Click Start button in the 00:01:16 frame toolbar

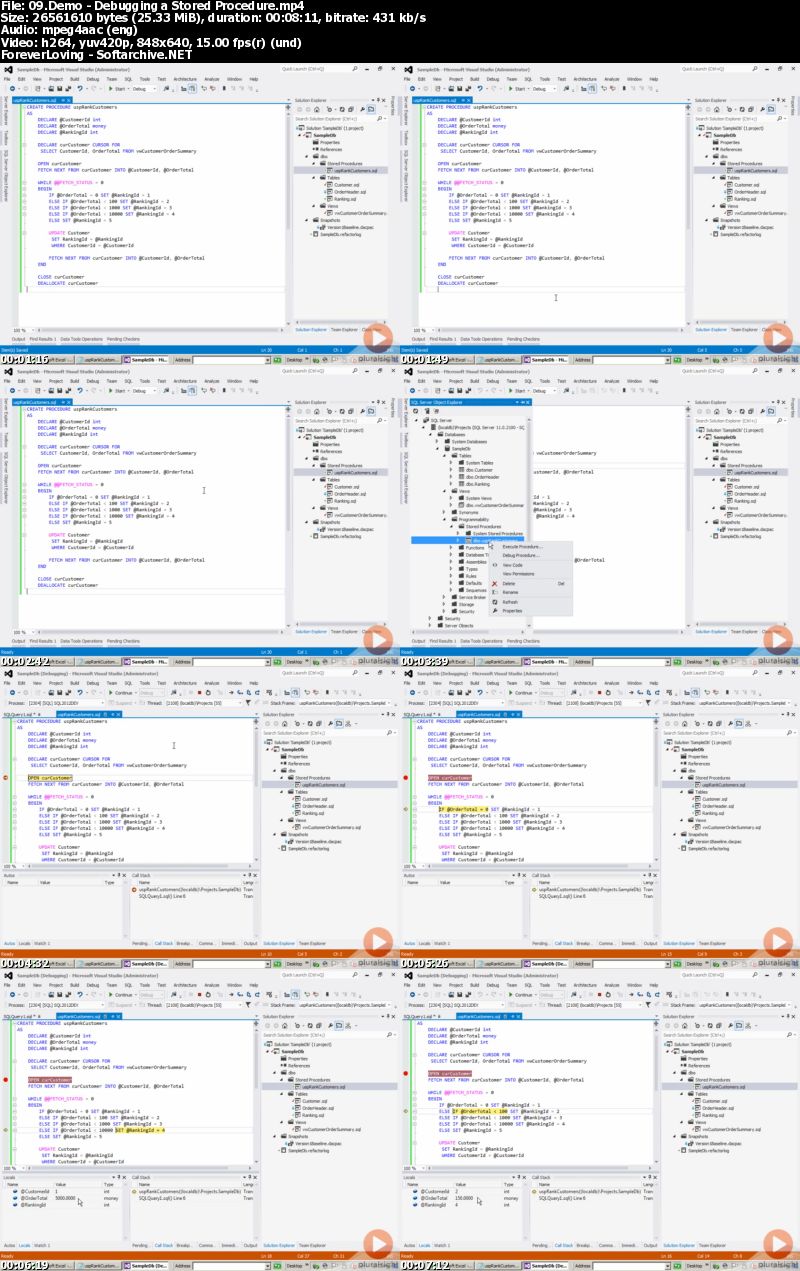(118, 88)
